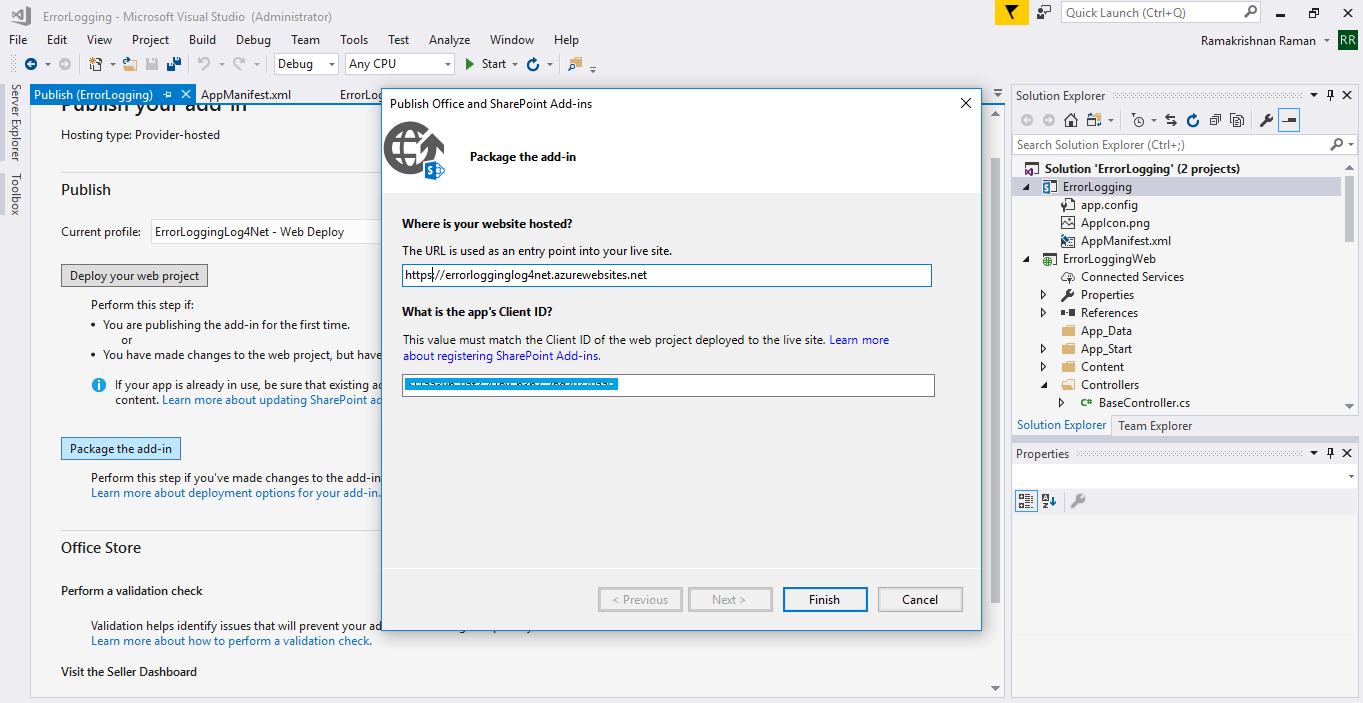This screenshot has width=1363, height=703.
Task: Click the New Project toolbar icon
Action: coord(96,64)
